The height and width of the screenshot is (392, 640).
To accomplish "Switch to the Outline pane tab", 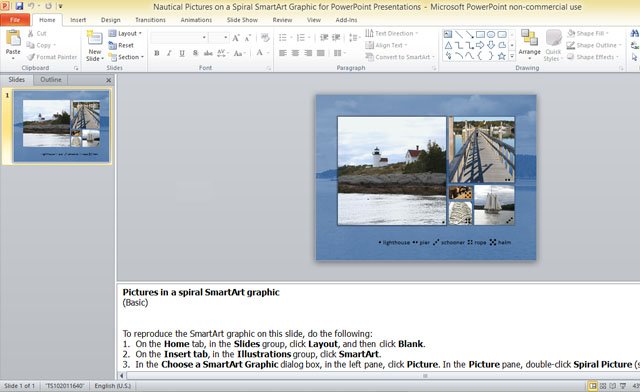I will (51, 80).
